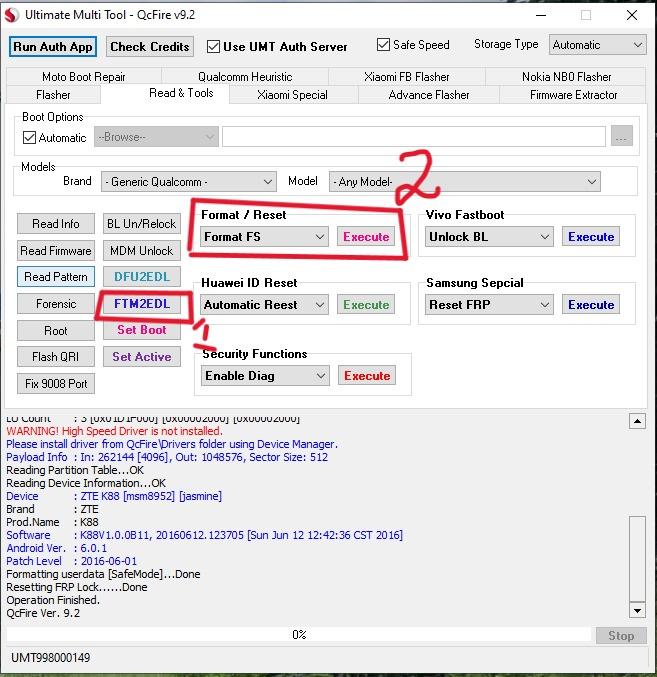Expand the Model Any Model dropdown
The image size is (657, 677).
click(465, 181)
